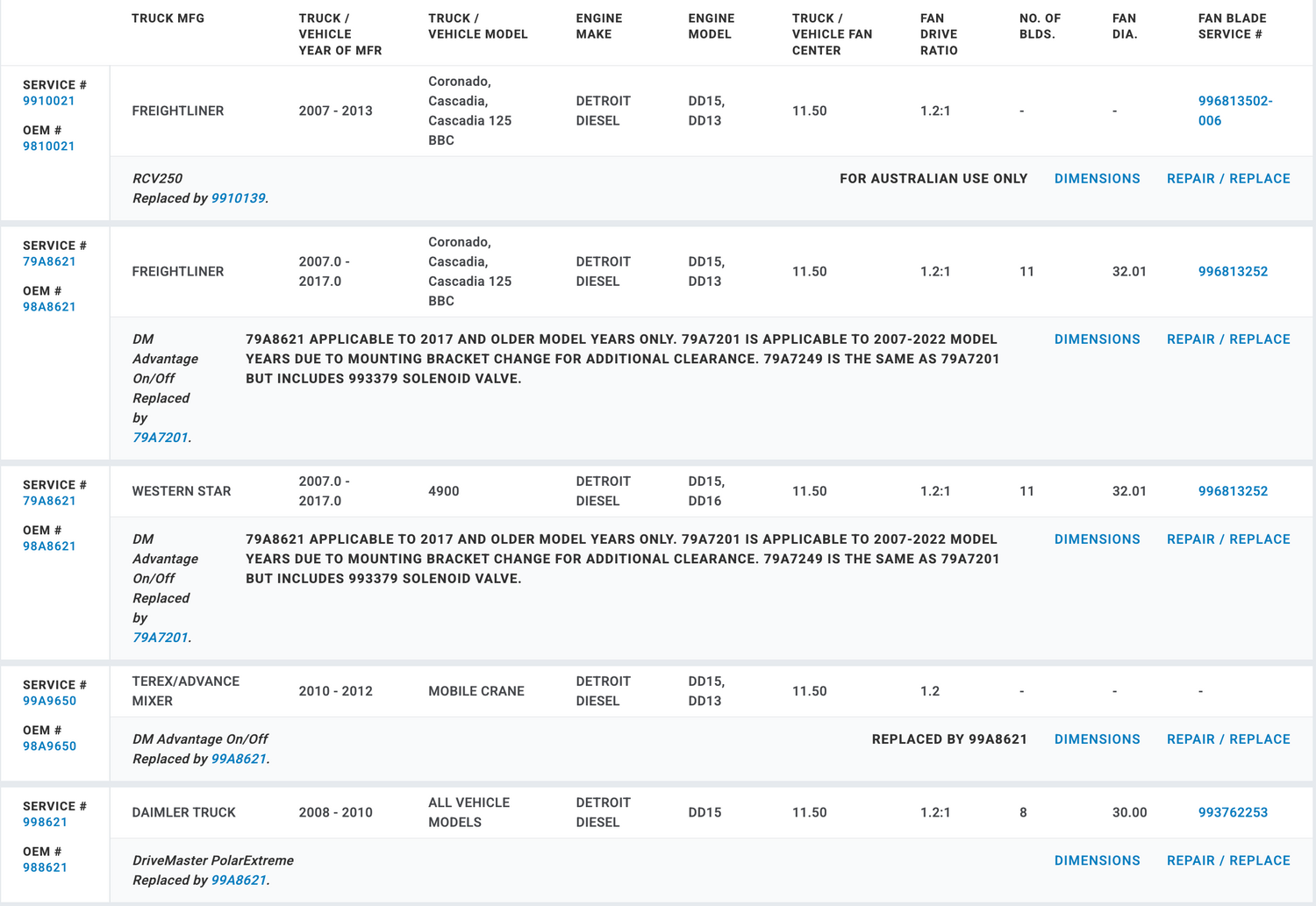The width and height of the screenshot is (1316, 906).
Task: Open OEM 98A8621 for Western Star entry
Action: click(x=49, y=546)
